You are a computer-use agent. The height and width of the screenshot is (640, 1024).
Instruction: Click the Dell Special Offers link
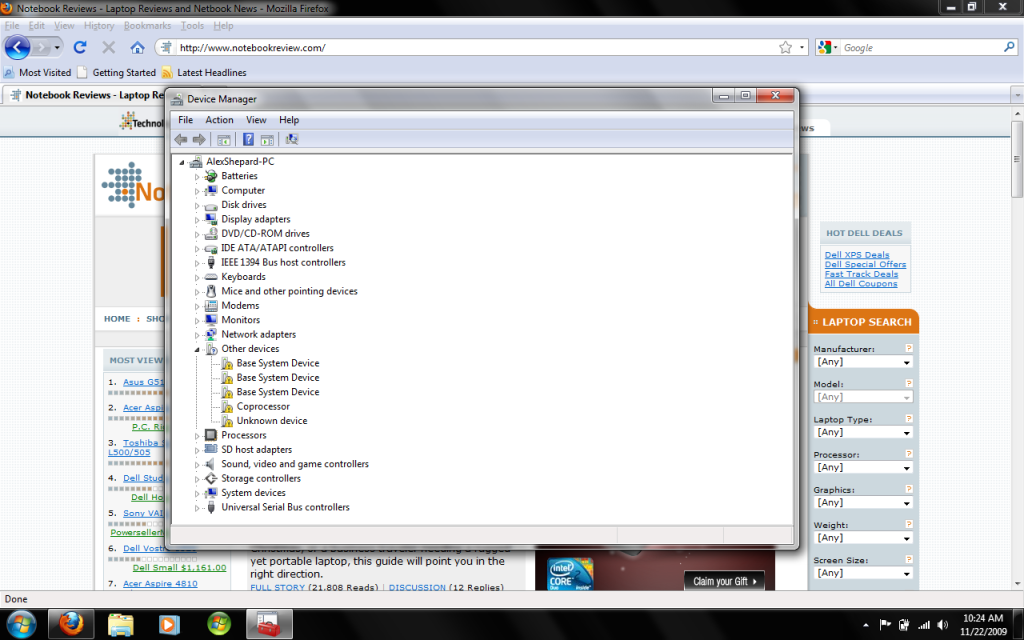[x=865, y=264]
